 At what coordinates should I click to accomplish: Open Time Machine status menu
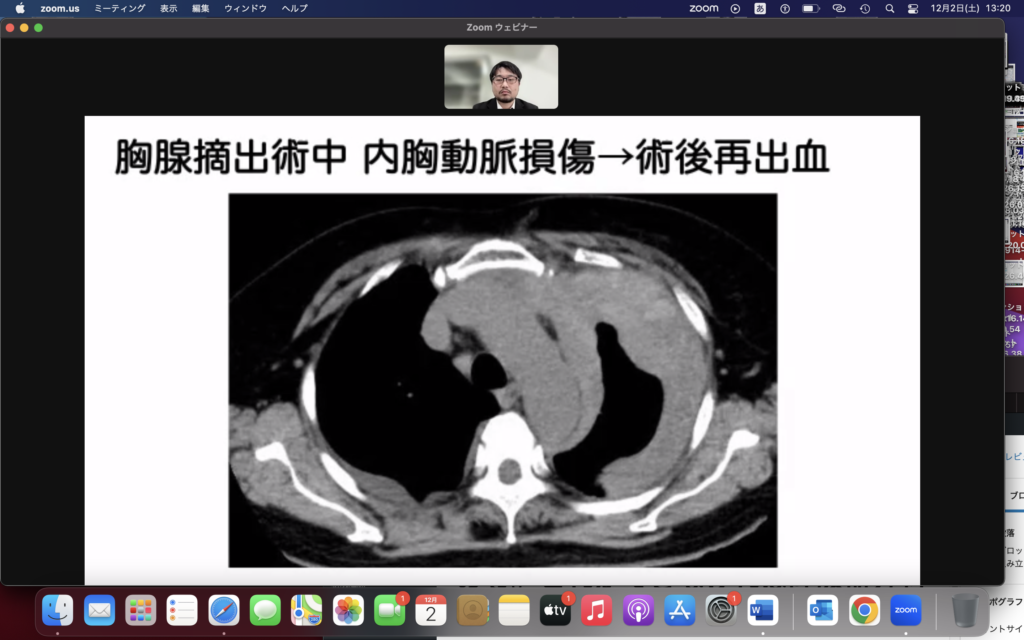click(864, 8)
